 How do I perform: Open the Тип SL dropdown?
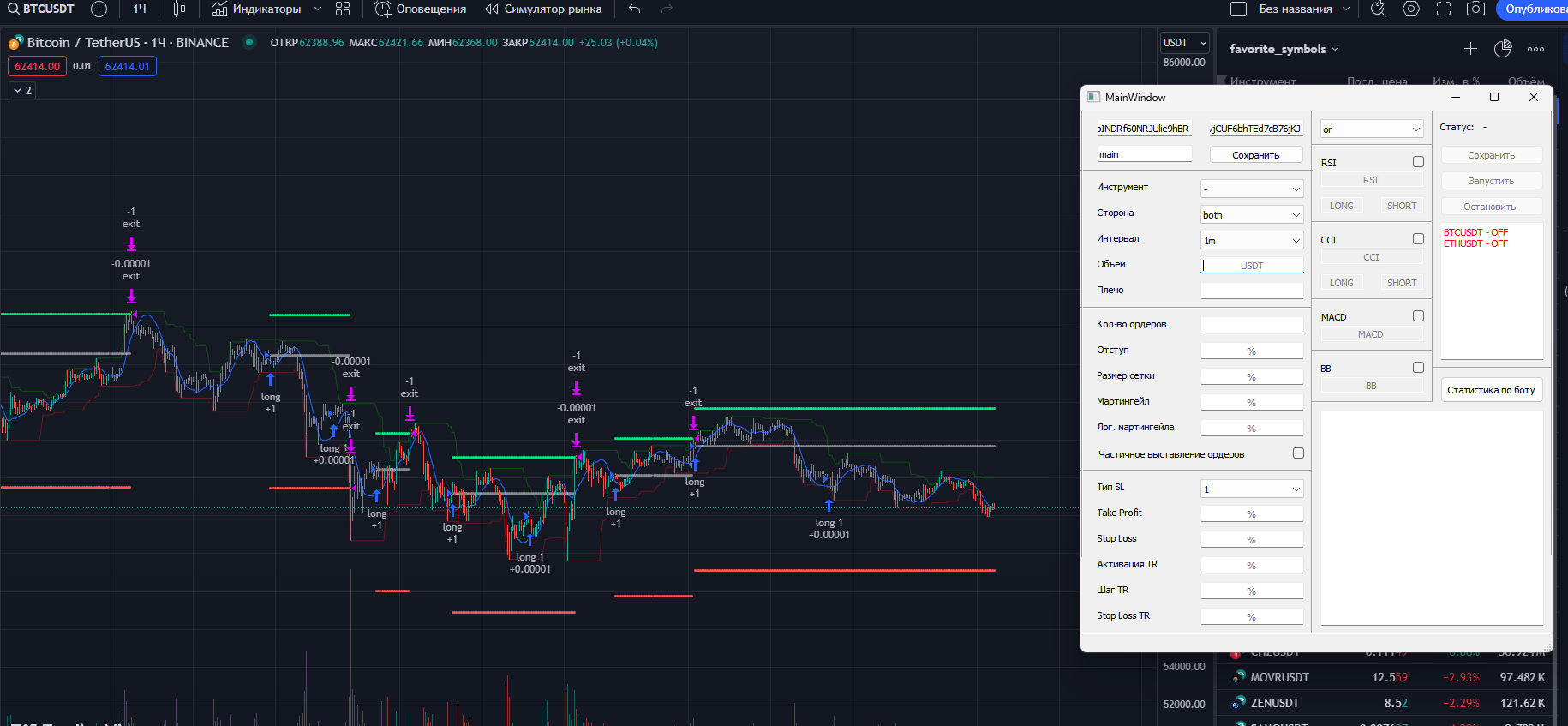[x=1252, y=489]
